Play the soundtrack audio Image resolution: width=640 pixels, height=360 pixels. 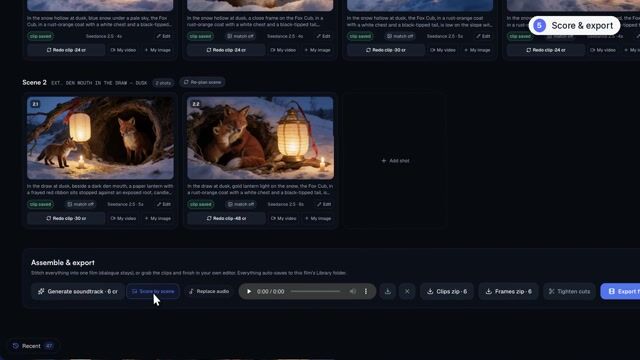pyautogui.click(x=249, y=291)
